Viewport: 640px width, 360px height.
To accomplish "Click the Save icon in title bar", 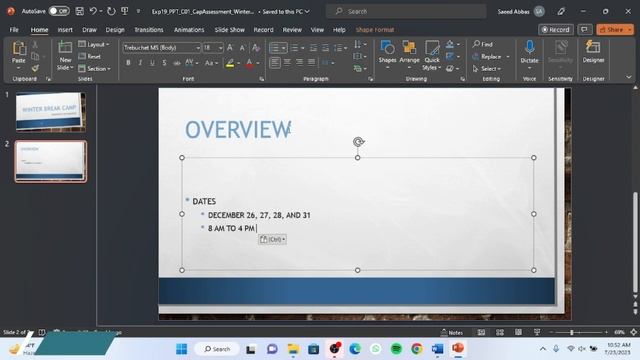I will (80, 11).
